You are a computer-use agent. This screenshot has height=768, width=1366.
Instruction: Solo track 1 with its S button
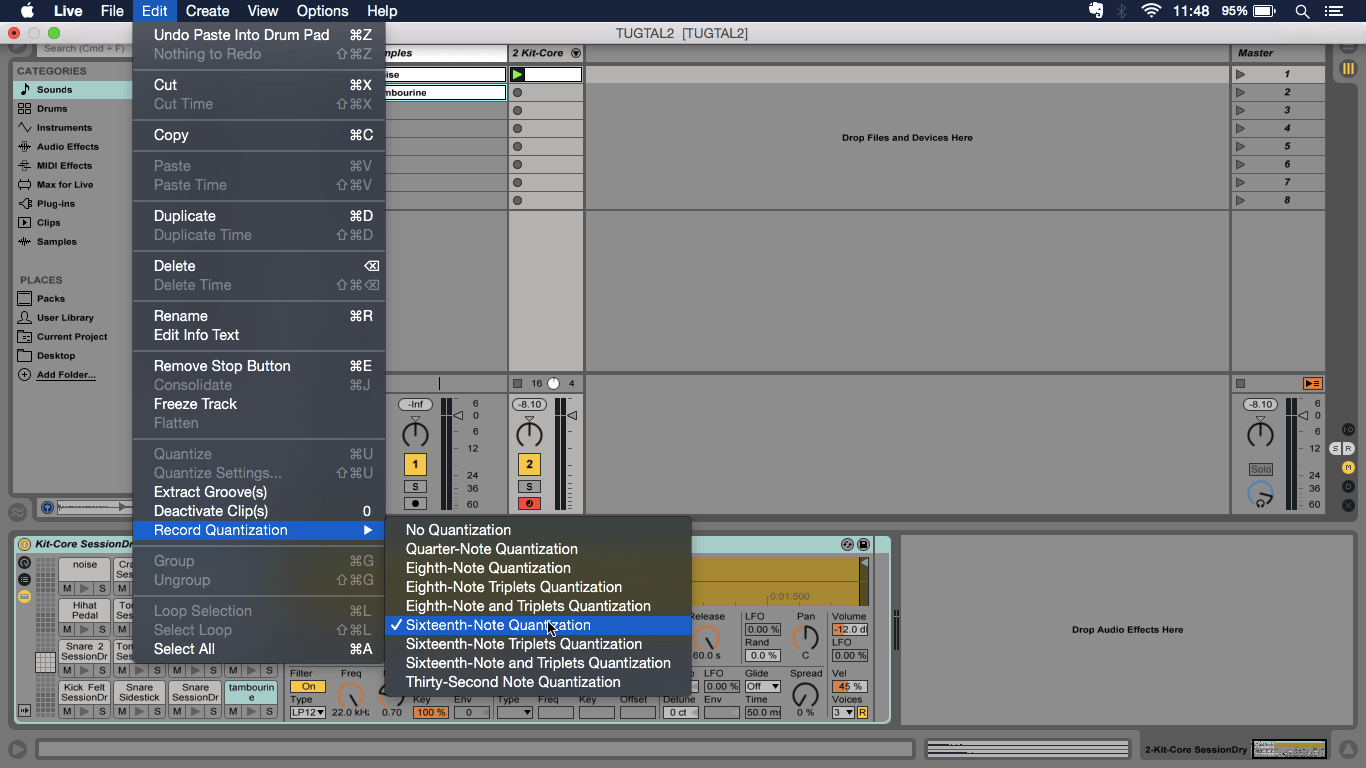point(416,487)
